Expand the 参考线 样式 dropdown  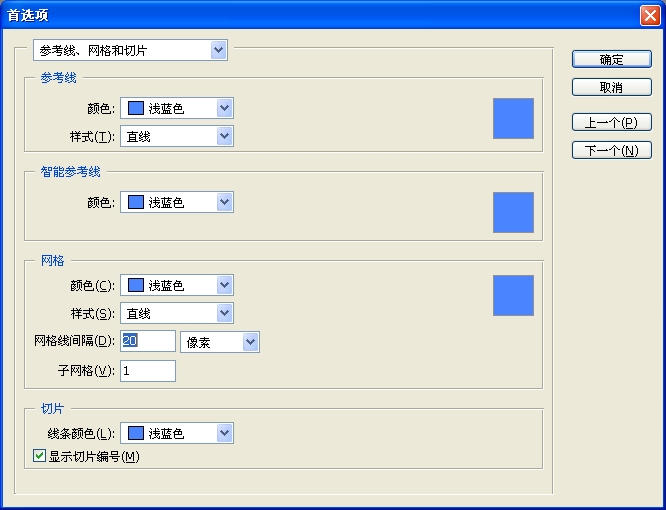point(177,136)
